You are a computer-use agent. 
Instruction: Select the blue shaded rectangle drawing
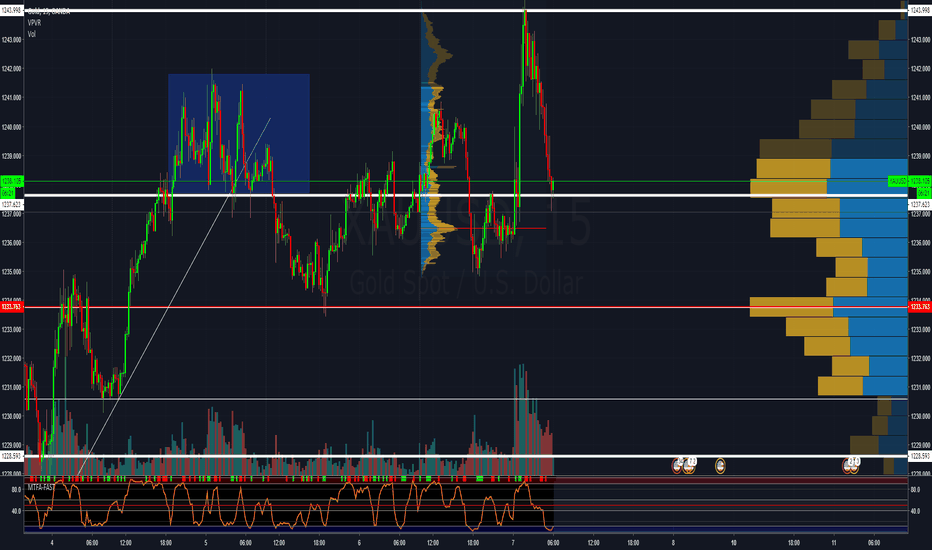[x=239, y=134]
